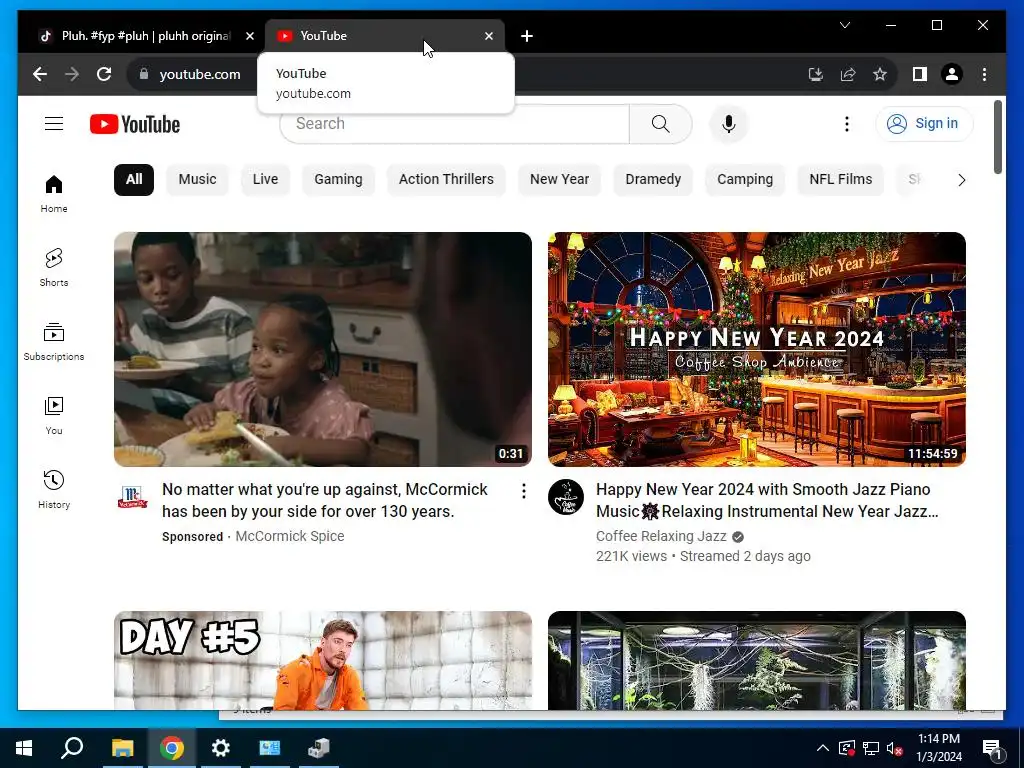Select the New Year chip
1024x768 pixels.
pyautogui.click(x=560, y=180)
